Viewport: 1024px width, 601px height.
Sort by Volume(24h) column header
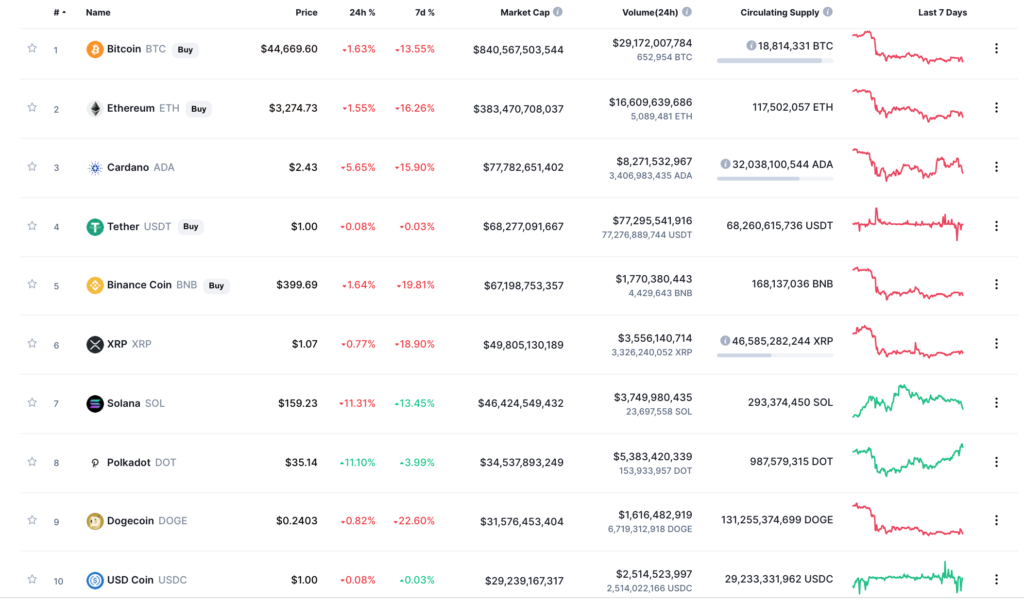pos(650,12)
